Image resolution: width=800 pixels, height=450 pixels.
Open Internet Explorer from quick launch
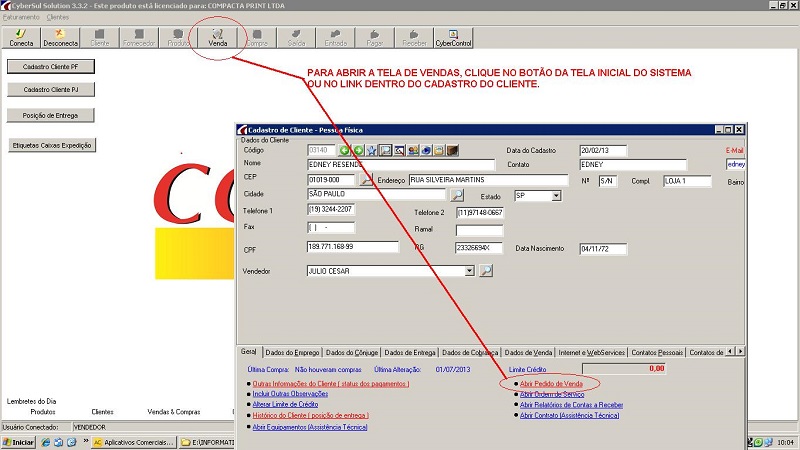[45, 442]
